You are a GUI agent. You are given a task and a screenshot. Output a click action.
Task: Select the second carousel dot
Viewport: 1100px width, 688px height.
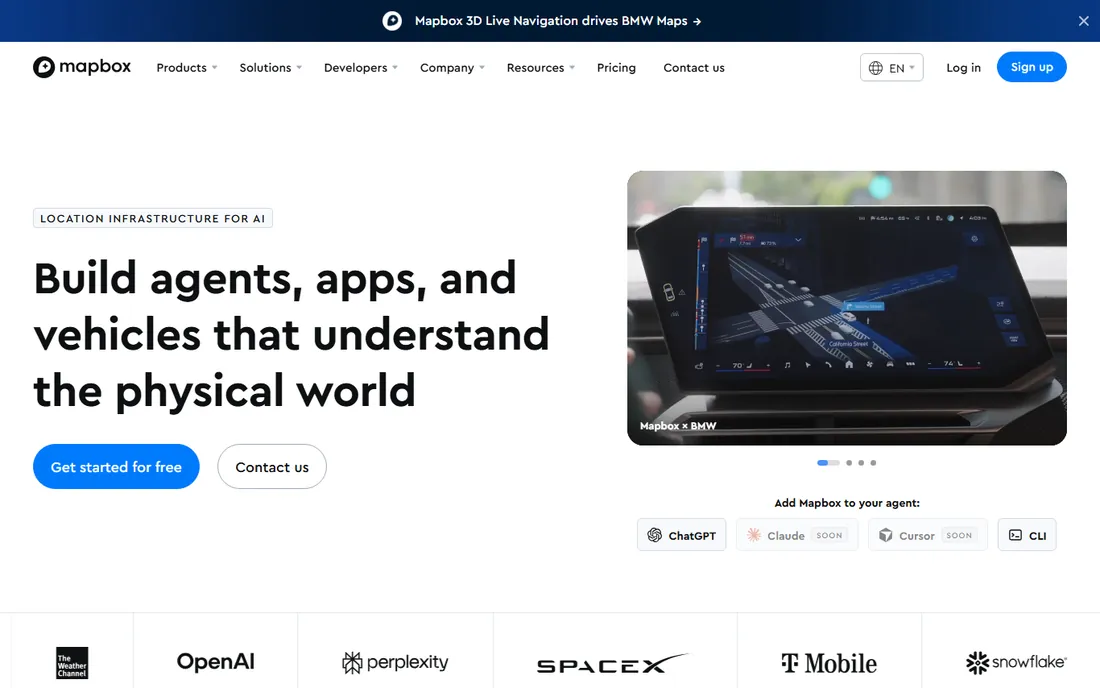click(849, 463)
